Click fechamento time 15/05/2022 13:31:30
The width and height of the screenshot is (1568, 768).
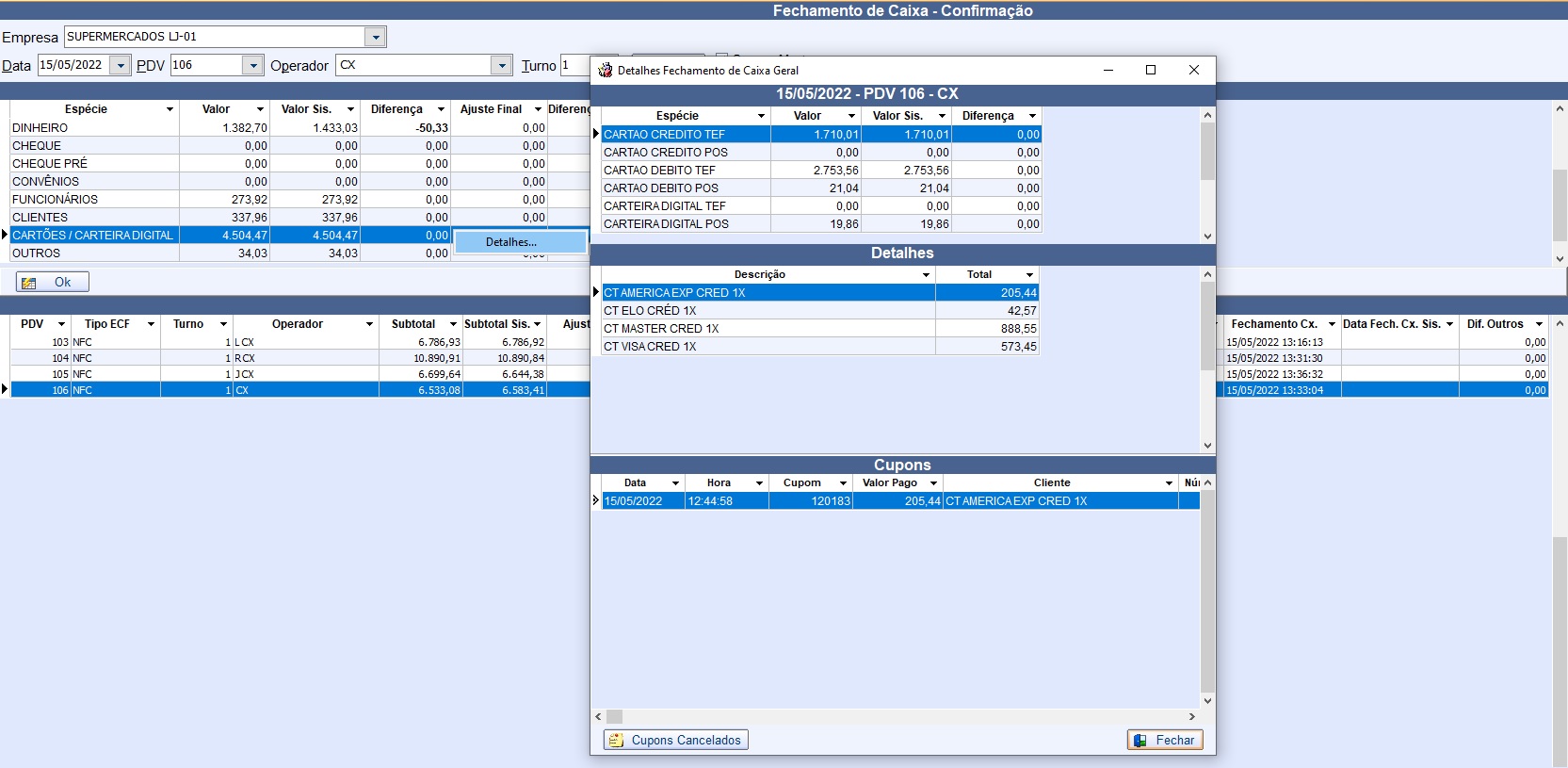pos(1282,358)
